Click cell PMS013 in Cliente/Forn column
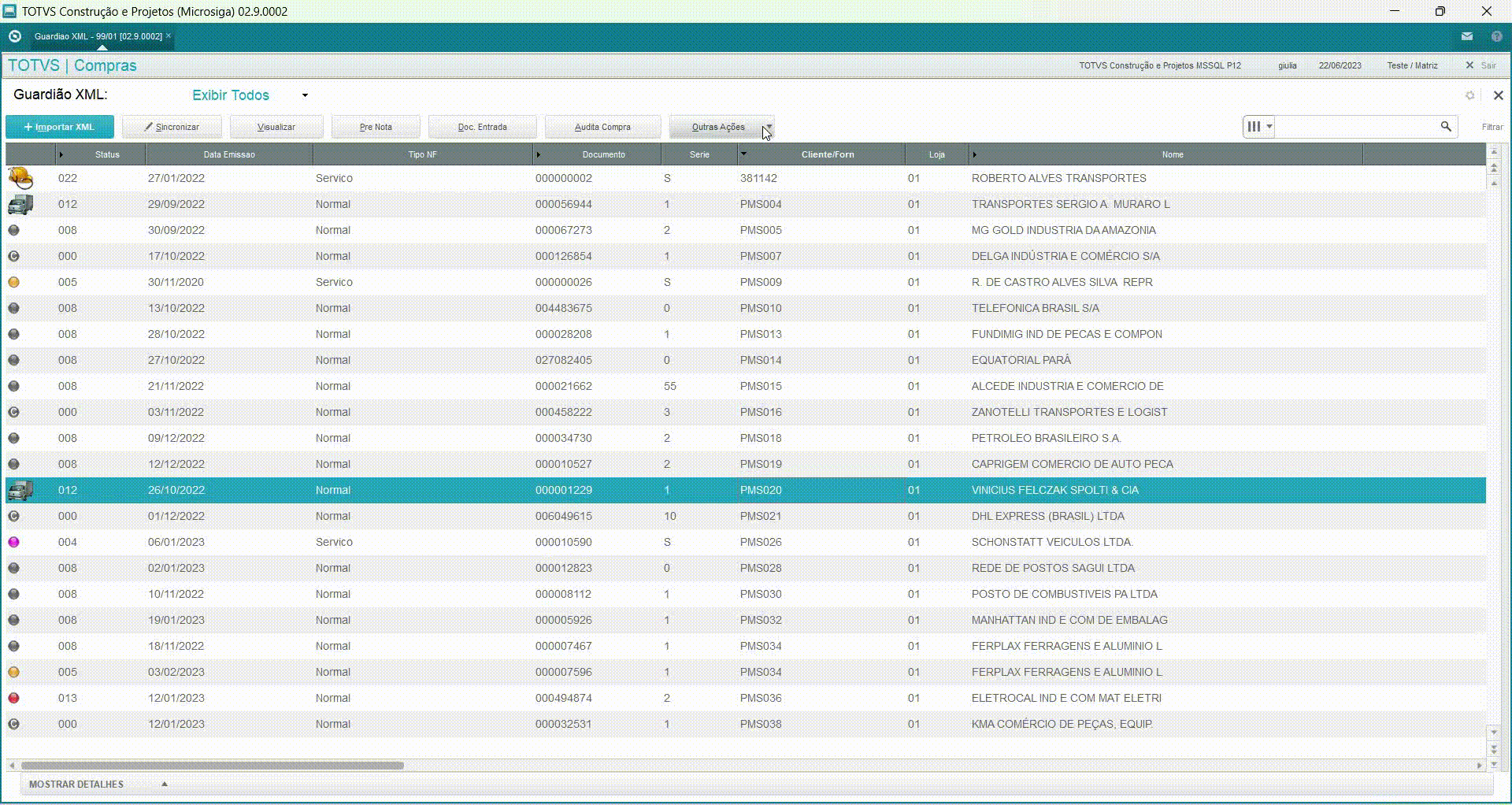The width and height of the screenshot is (1512, 805). (761, 334)
